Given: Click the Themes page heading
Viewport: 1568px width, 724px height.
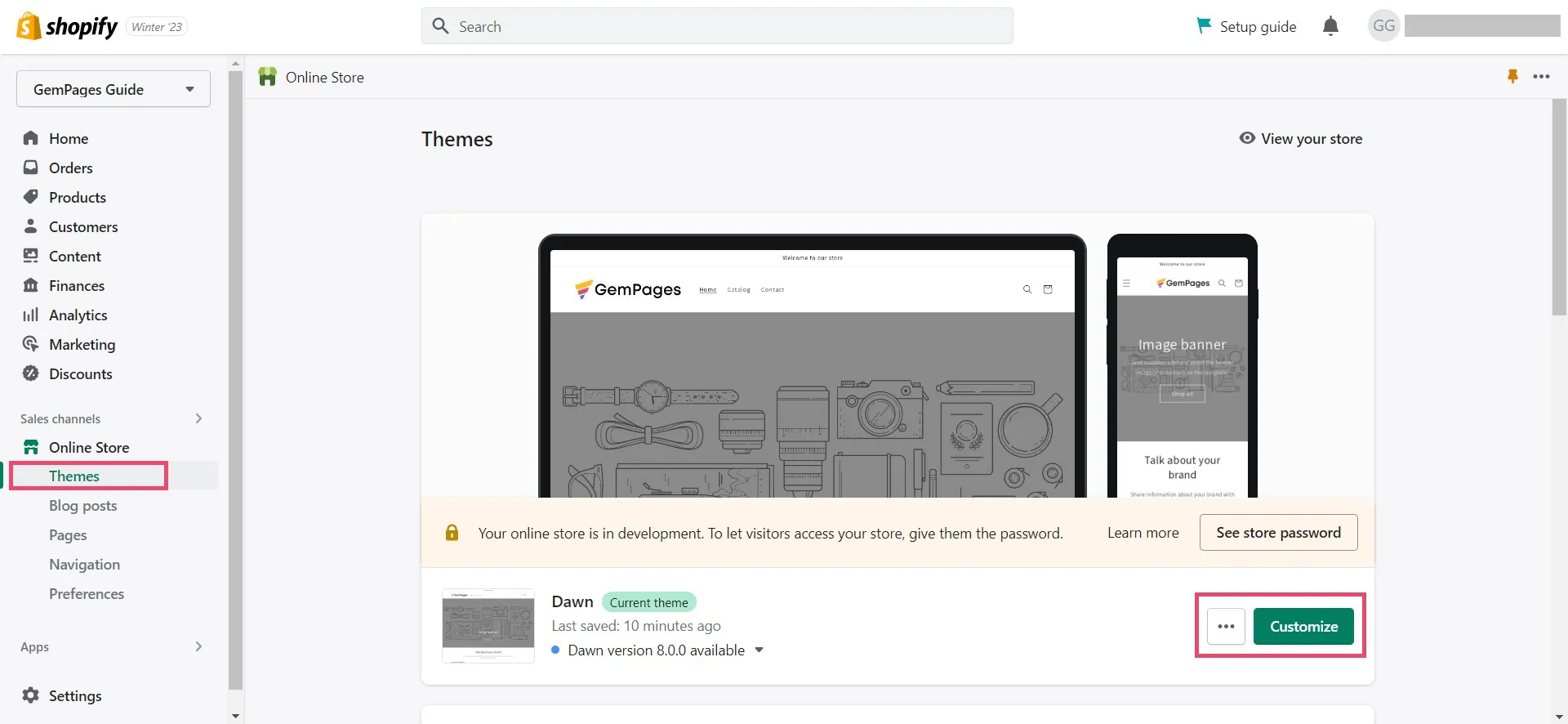Looking at the screenshot, I should (457, 140).
